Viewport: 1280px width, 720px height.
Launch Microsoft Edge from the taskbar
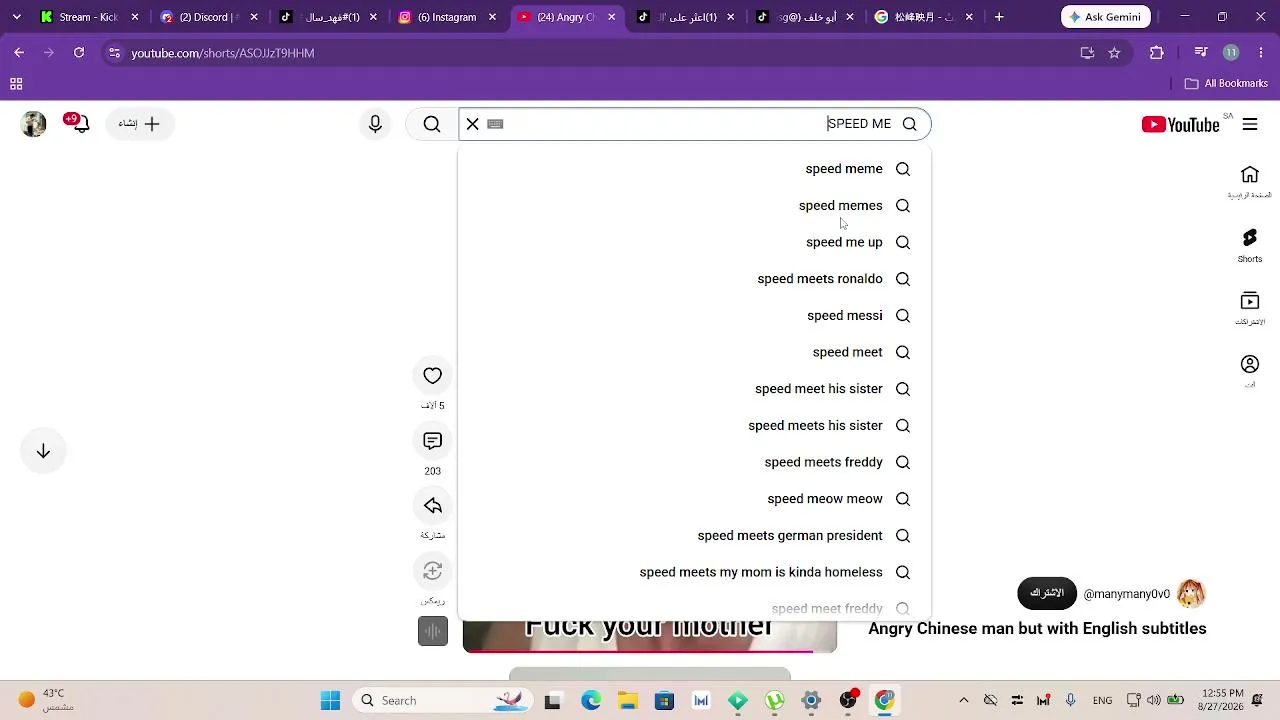(590, 701)
